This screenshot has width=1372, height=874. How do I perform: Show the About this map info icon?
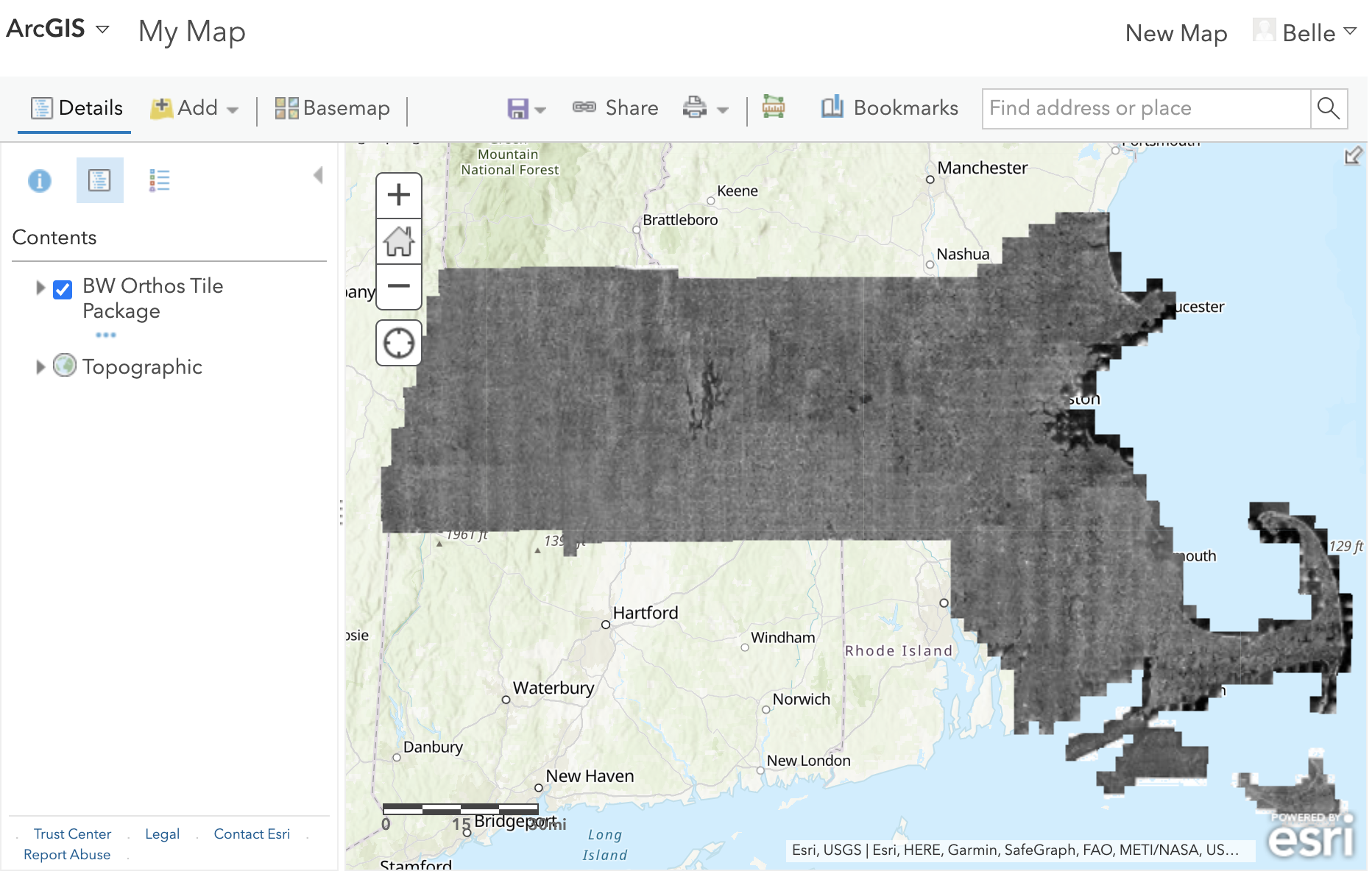[40, 180]
